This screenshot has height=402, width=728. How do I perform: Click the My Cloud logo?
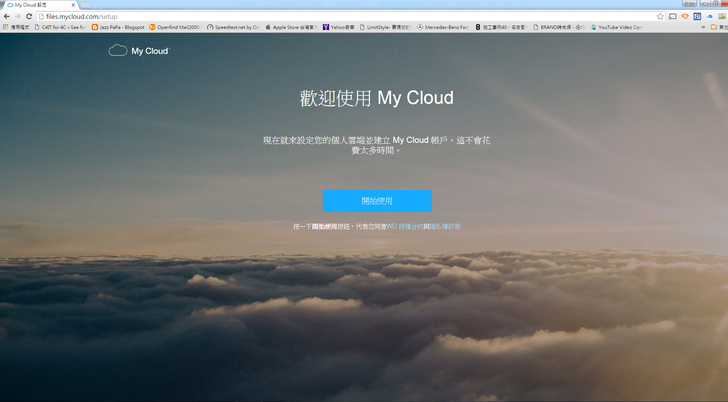pos(138,50)
